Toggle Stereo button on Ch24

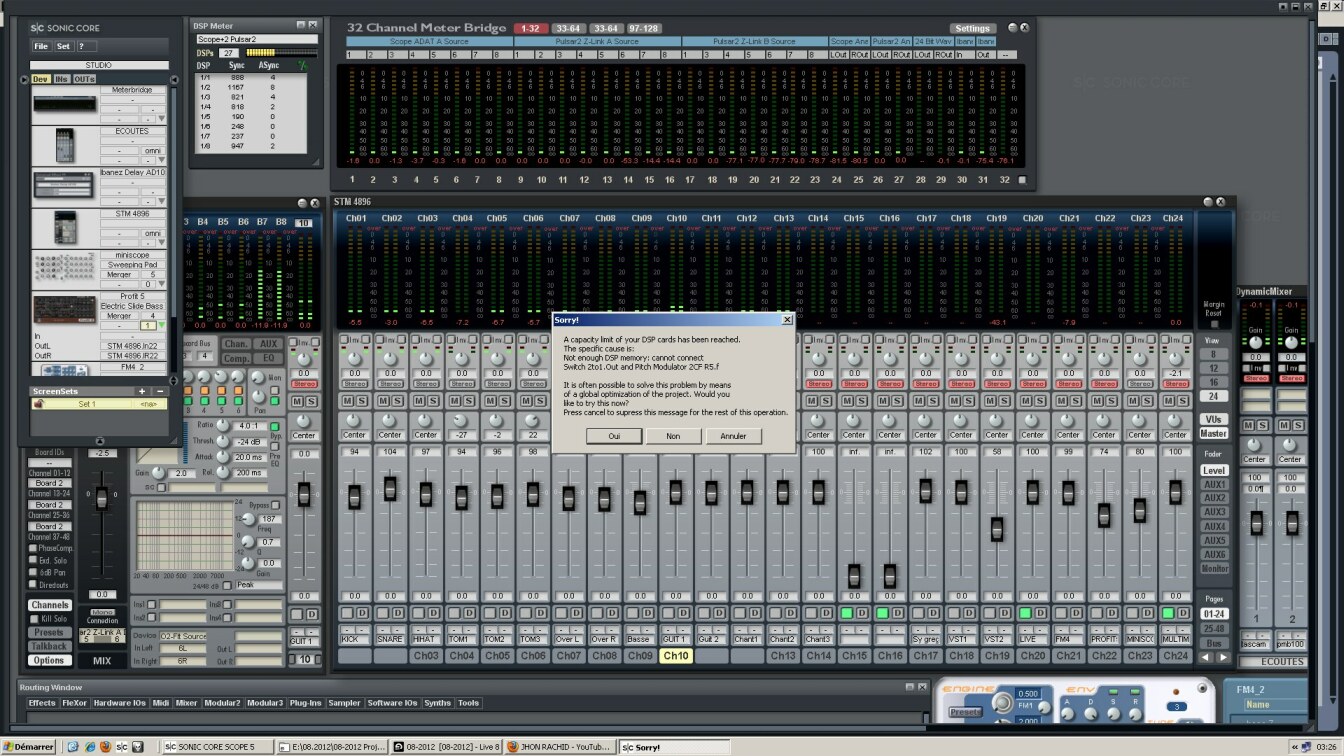click(1176, 383)
